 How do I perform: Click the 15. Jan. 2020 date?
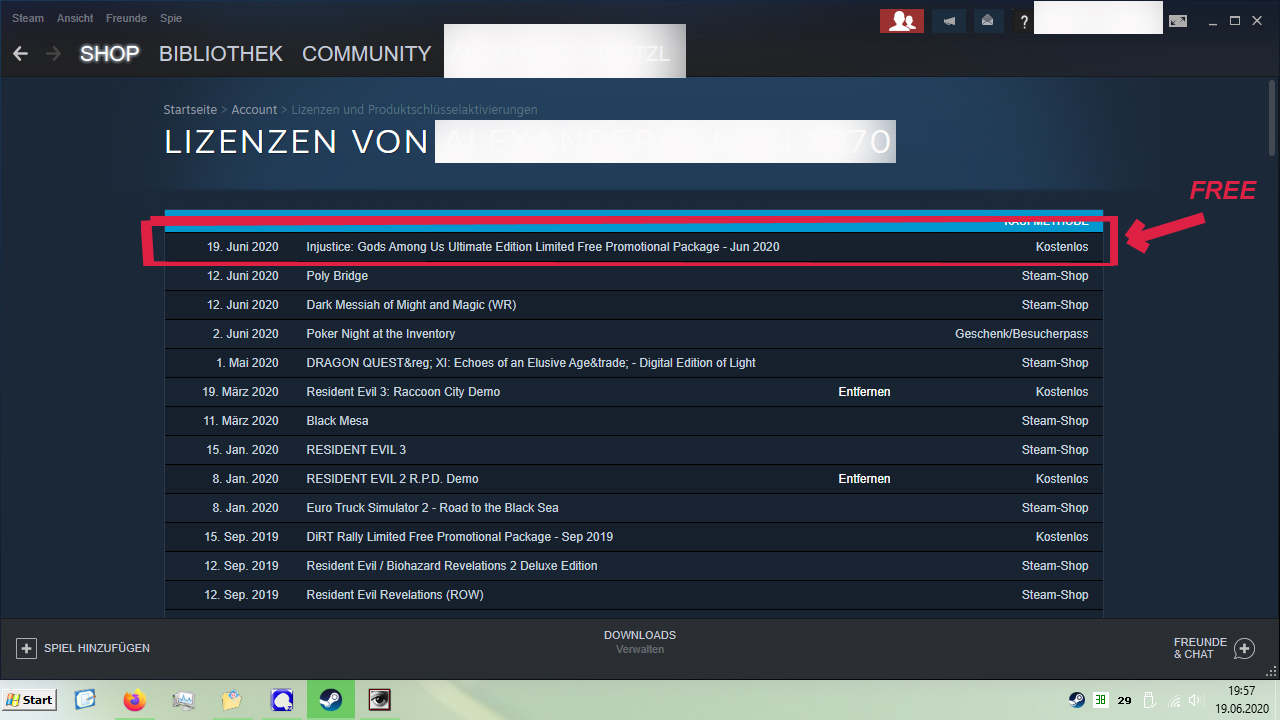[x=243, y=450]
